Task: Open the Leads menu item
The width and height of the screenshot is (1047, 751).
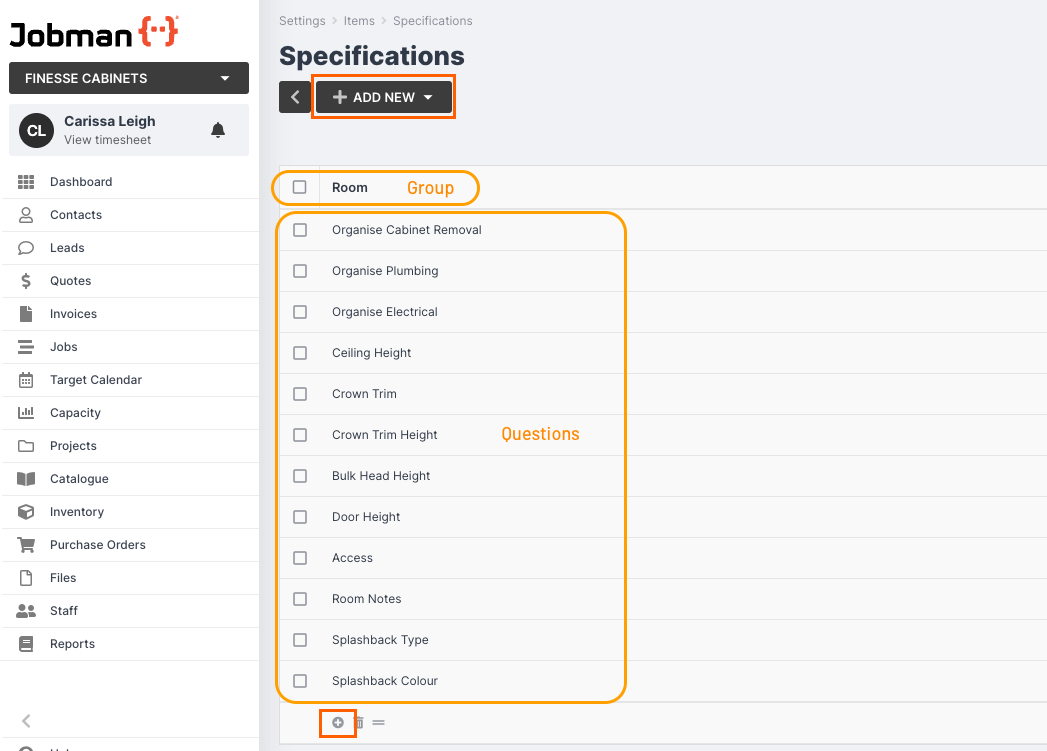Action: [x=130, y=248]
